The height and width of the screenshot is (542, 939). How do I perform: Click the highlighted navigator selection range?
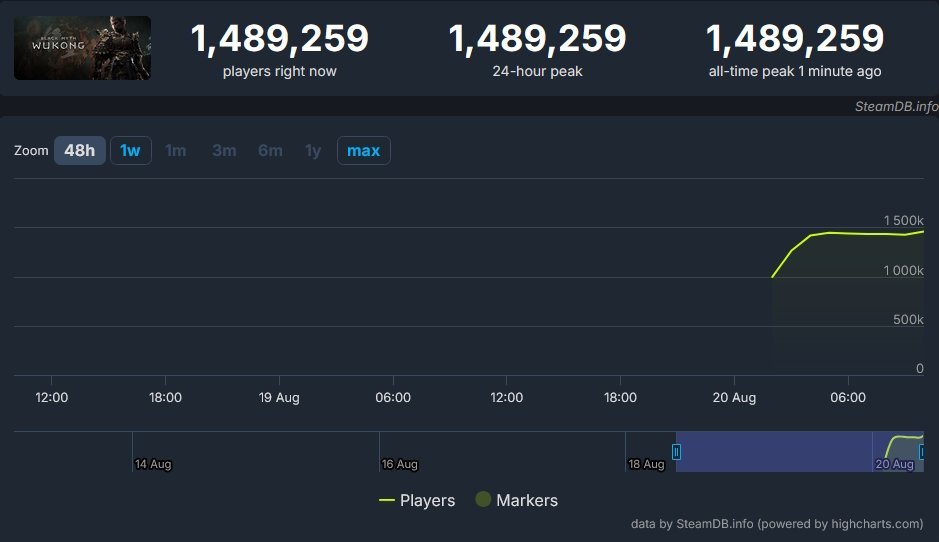(x=799, y=452)
